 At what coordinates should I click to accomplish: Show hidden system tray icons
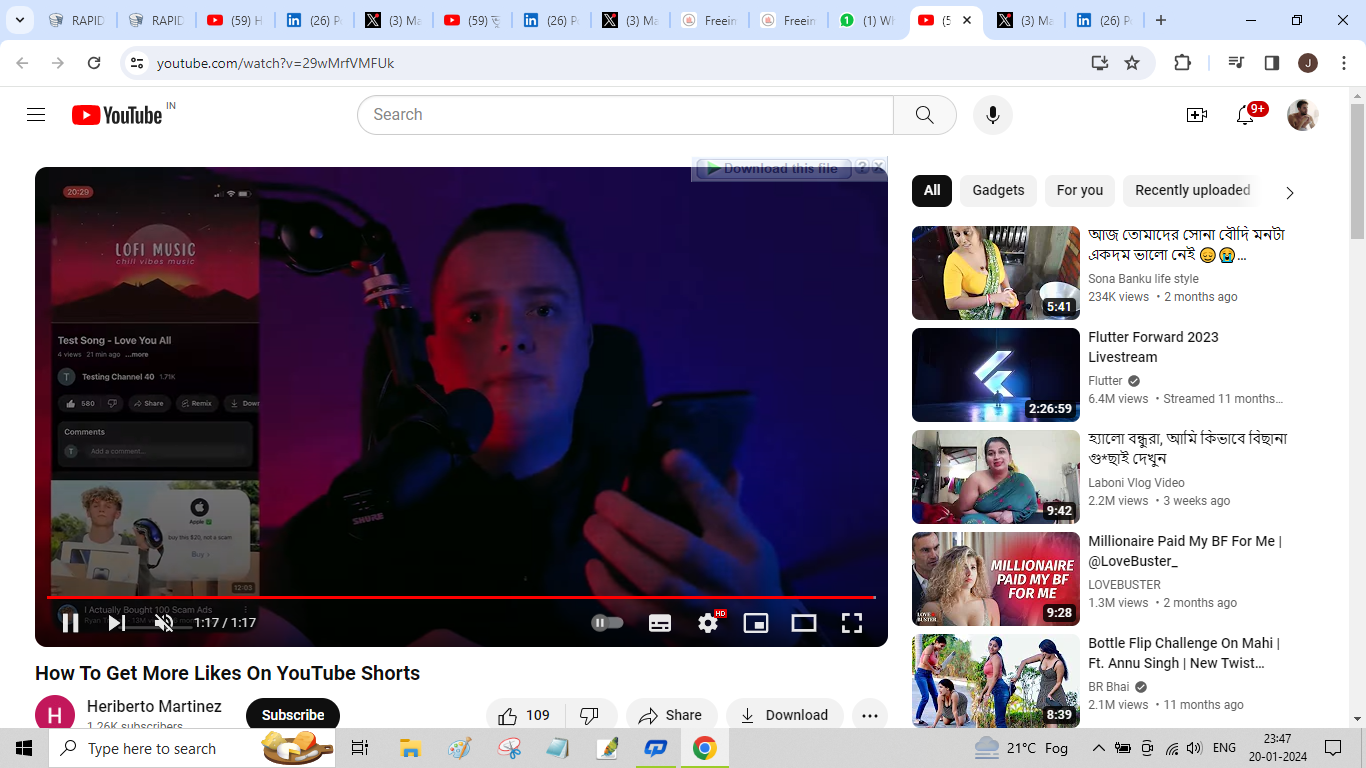[1099, 748]
